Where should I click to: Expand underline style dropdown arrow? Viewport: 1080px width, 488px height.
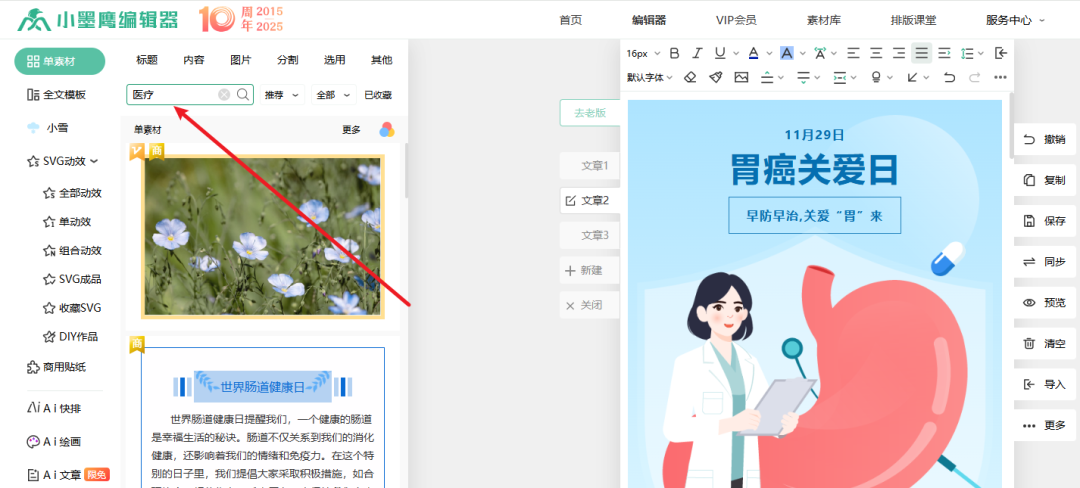coord(735,53)
